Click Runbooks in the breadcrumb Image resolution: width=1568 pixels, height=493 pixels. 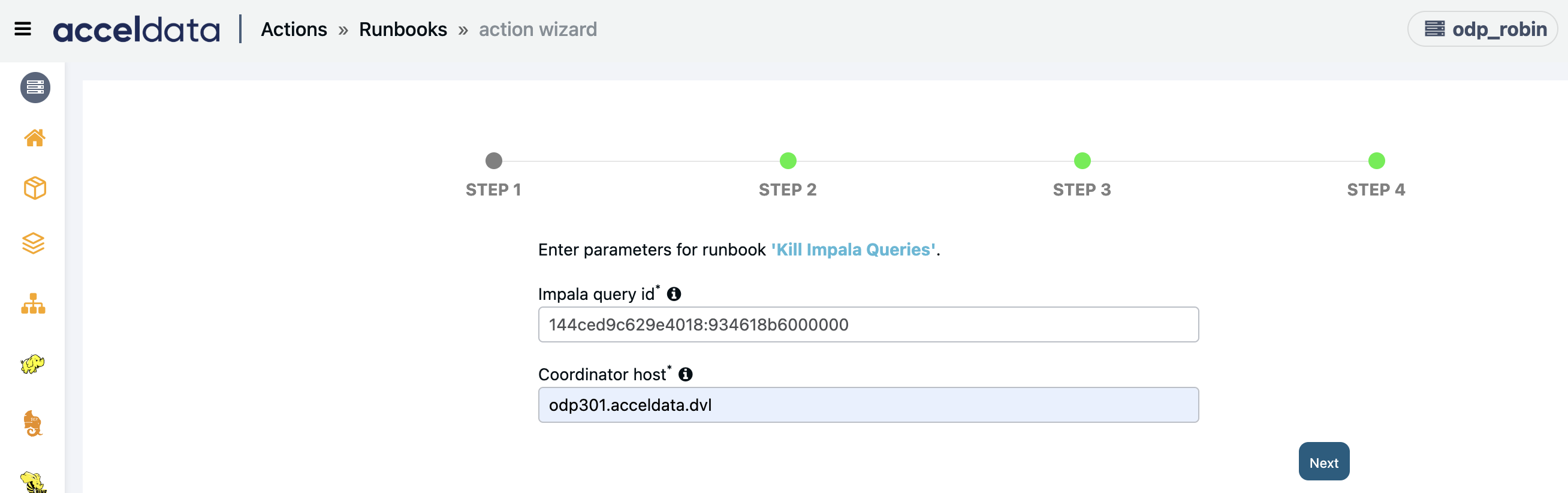click(403, 29)
